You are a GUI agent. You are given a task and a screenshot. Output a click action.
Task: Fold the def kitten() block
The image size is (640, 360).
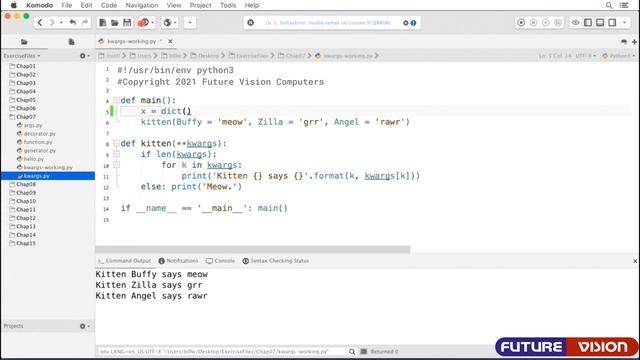116,143
